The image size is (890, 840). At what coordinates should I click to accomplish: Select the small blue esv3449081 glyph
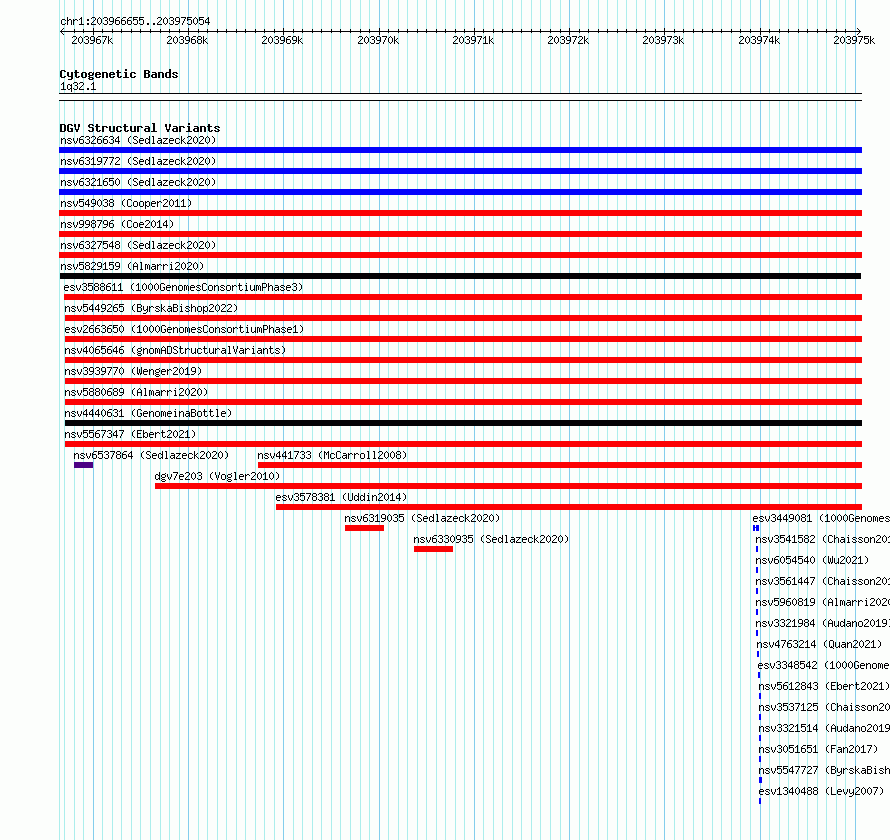756,528
